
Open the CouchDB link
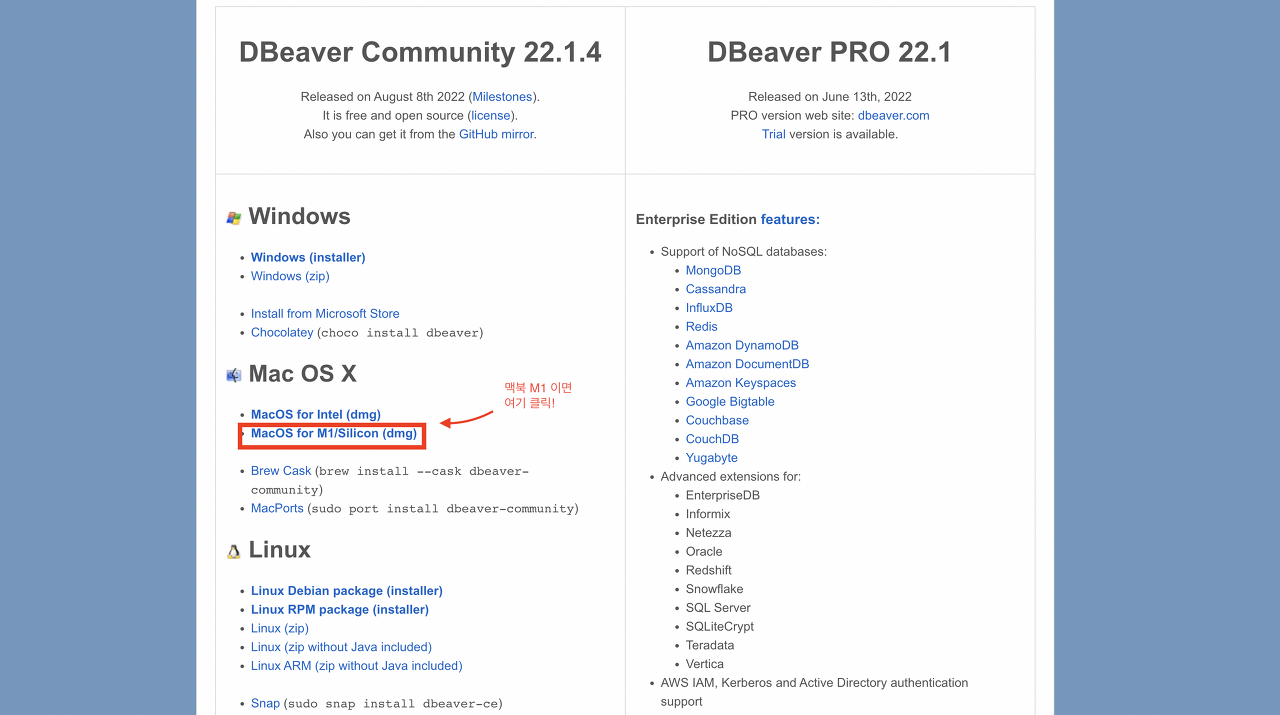click(x=712, y=439)
